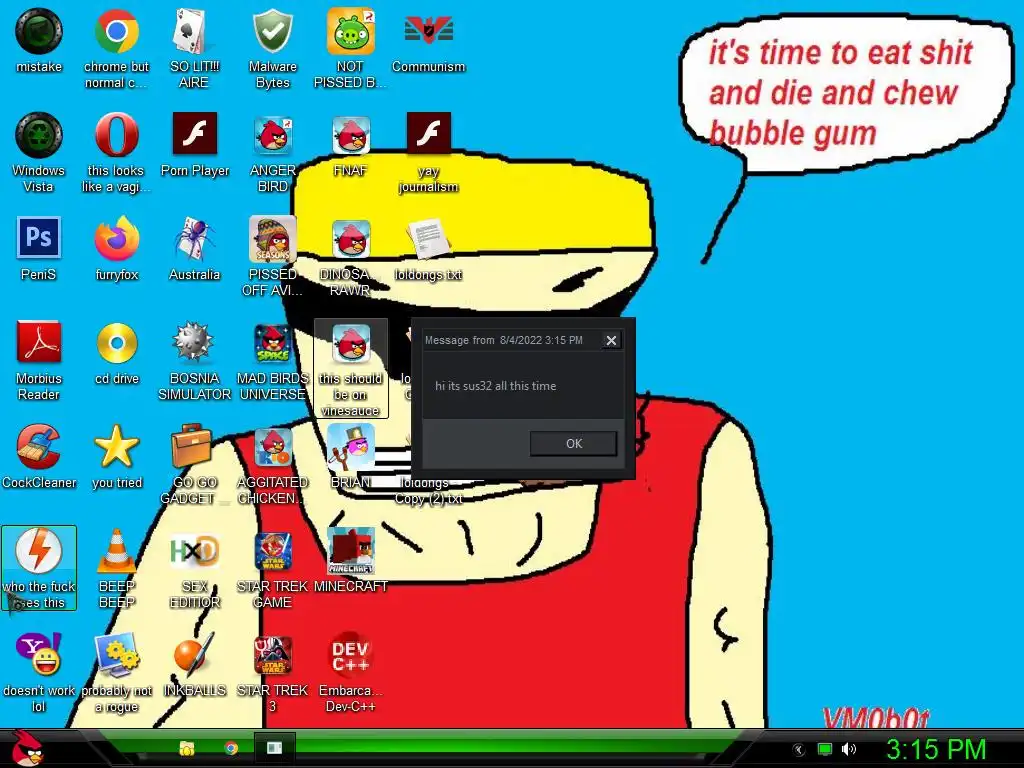Click OK in the message dialog
The height and width of the screenshot is (768, 1024).
coord(573,443)
